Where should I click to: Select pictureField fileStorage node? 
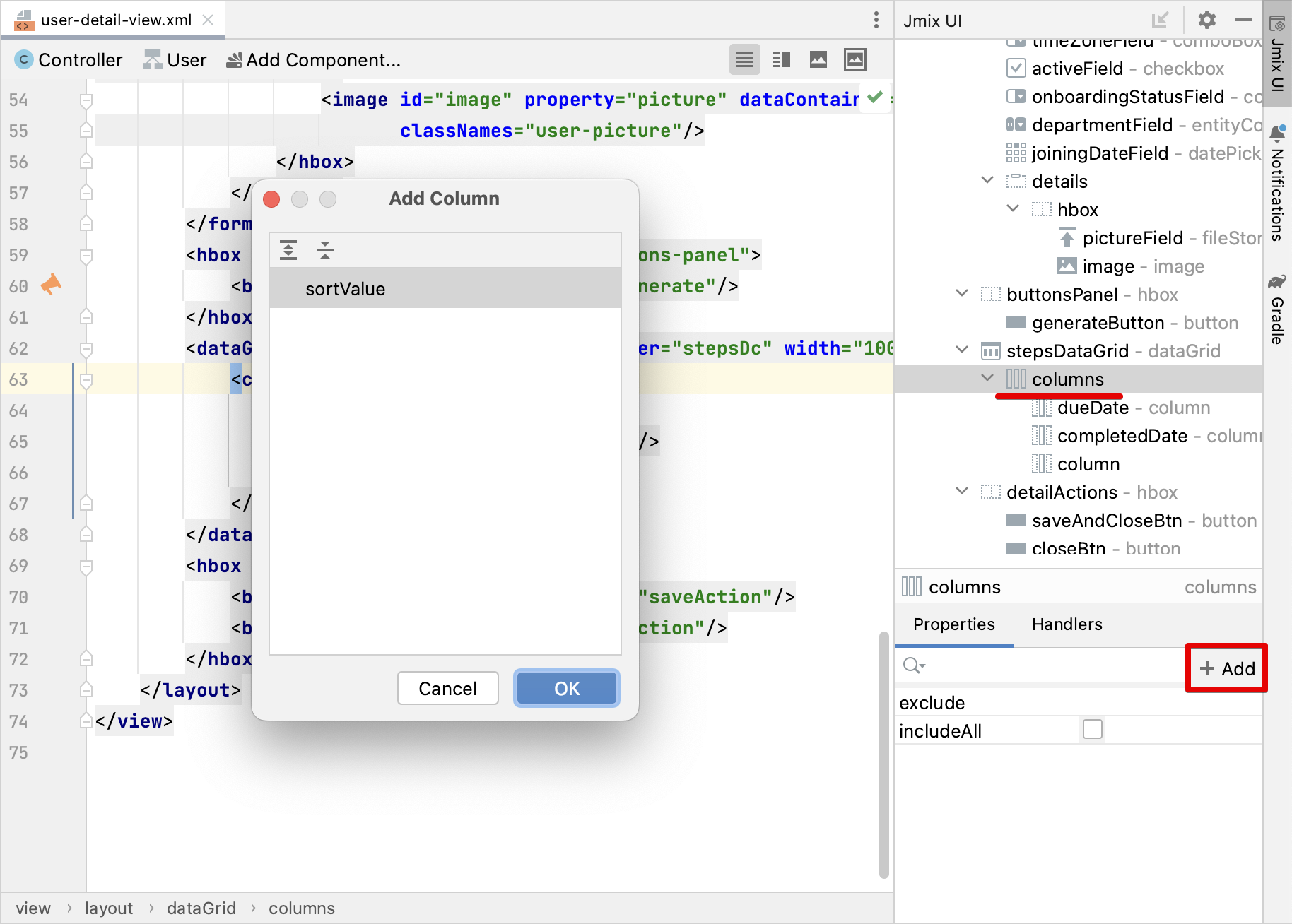[1159, 238]
